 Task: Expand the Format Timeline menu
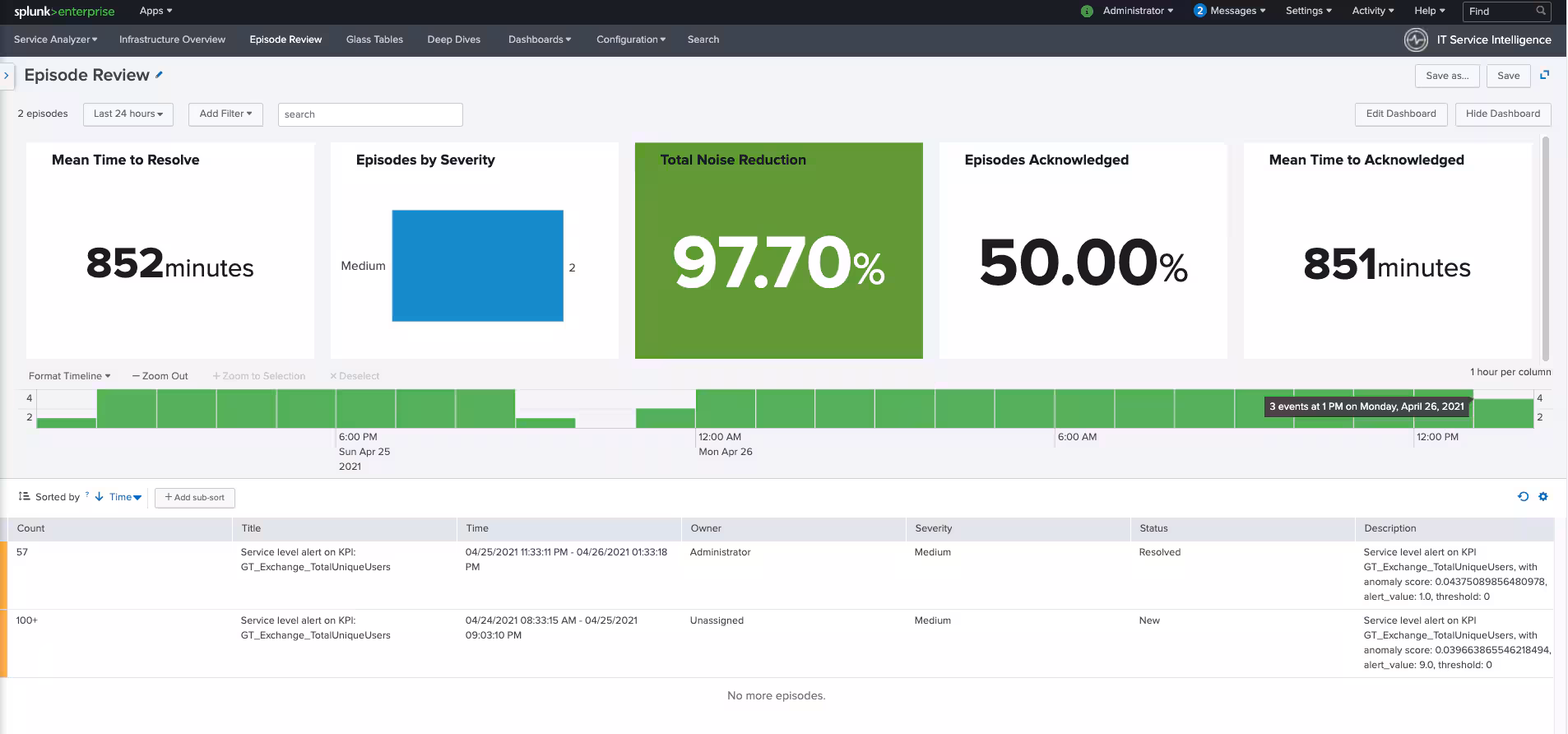click(x=69, y=376)
